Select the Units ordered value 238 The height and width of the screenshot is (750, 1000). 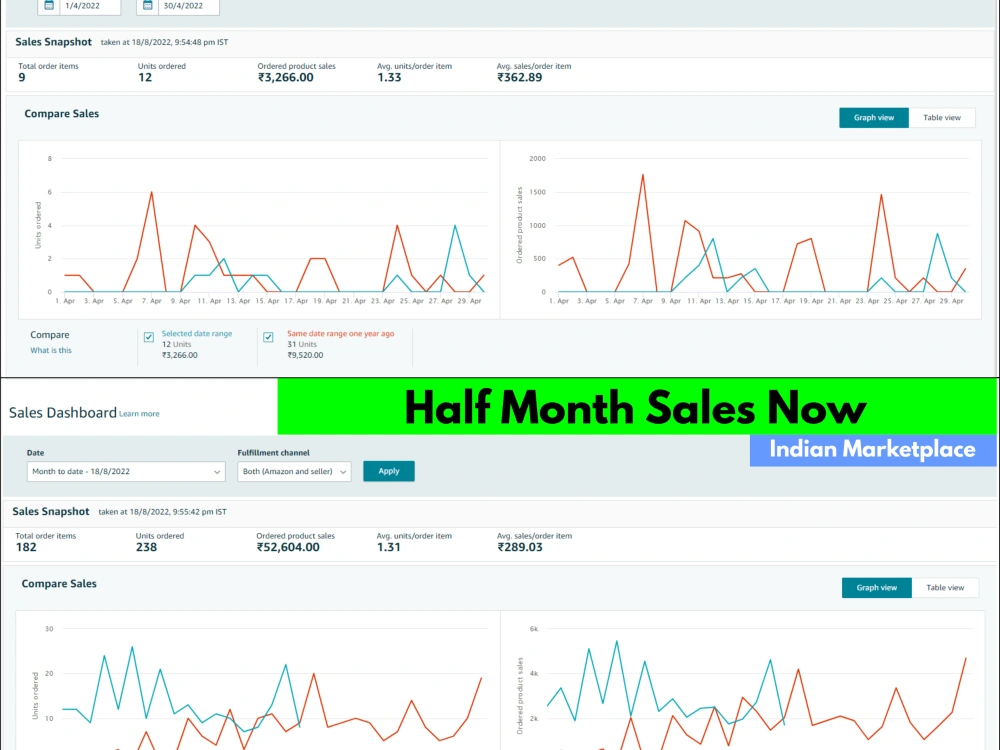pyautogui.click(x=146, y=547)
